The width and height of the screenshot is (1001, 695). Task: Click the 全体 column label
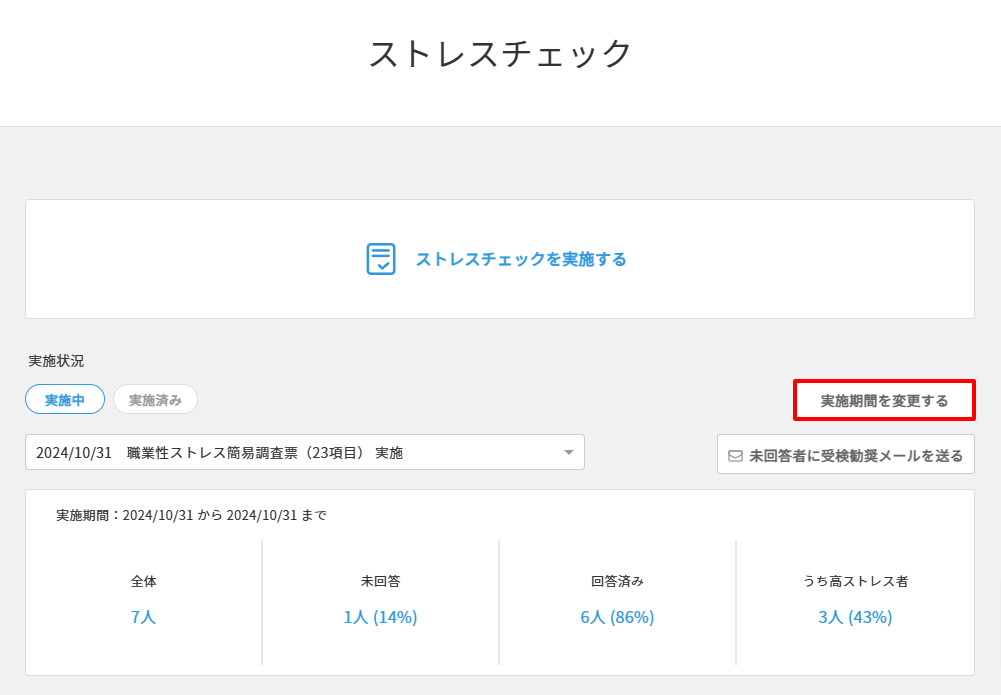click(143, 581)
